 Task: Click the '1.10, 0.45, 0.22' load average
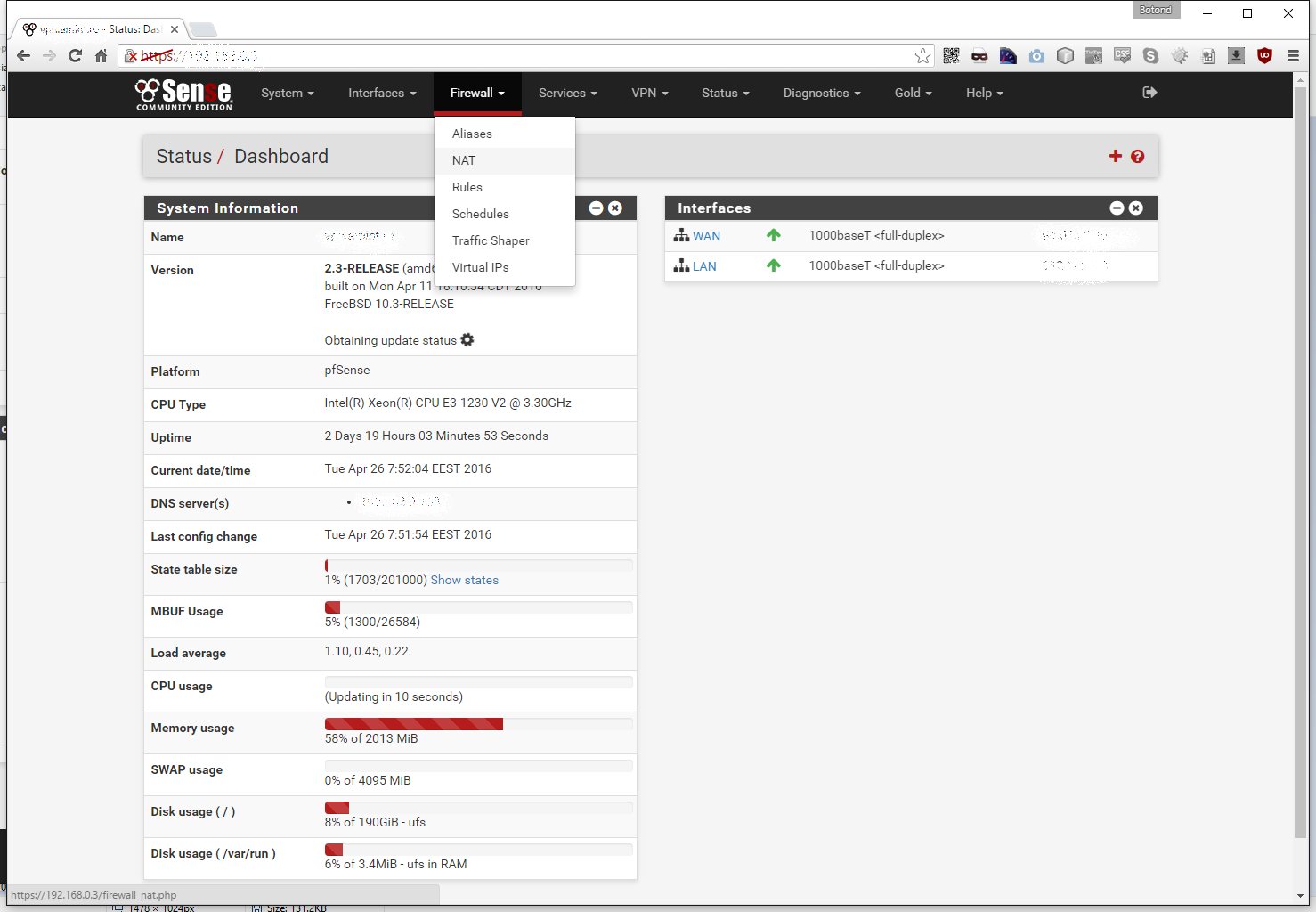(x=367, y=652)
